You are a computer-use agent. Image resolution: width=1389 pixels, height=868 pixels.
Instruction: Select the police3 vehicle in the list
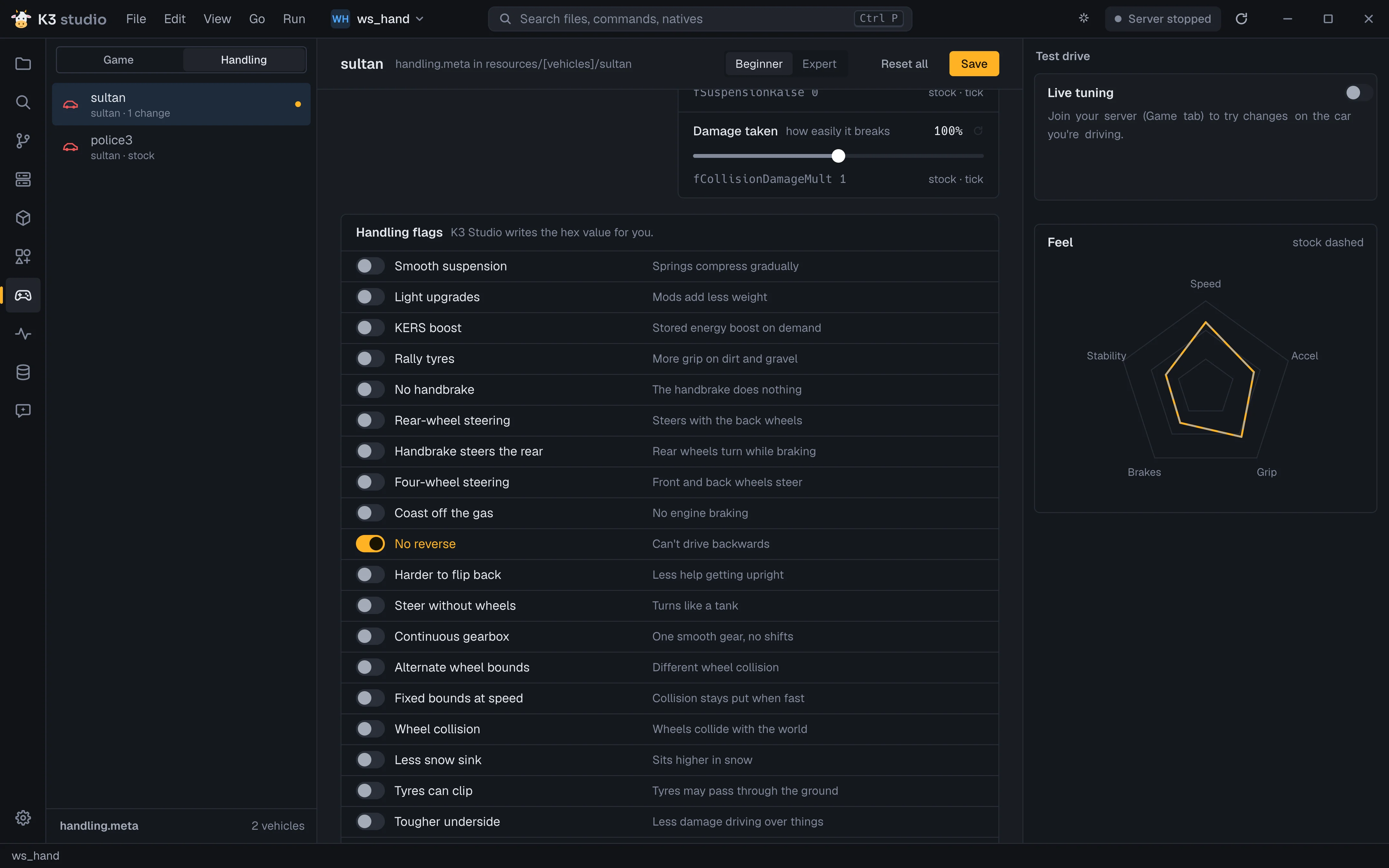(x=181, y=147)
